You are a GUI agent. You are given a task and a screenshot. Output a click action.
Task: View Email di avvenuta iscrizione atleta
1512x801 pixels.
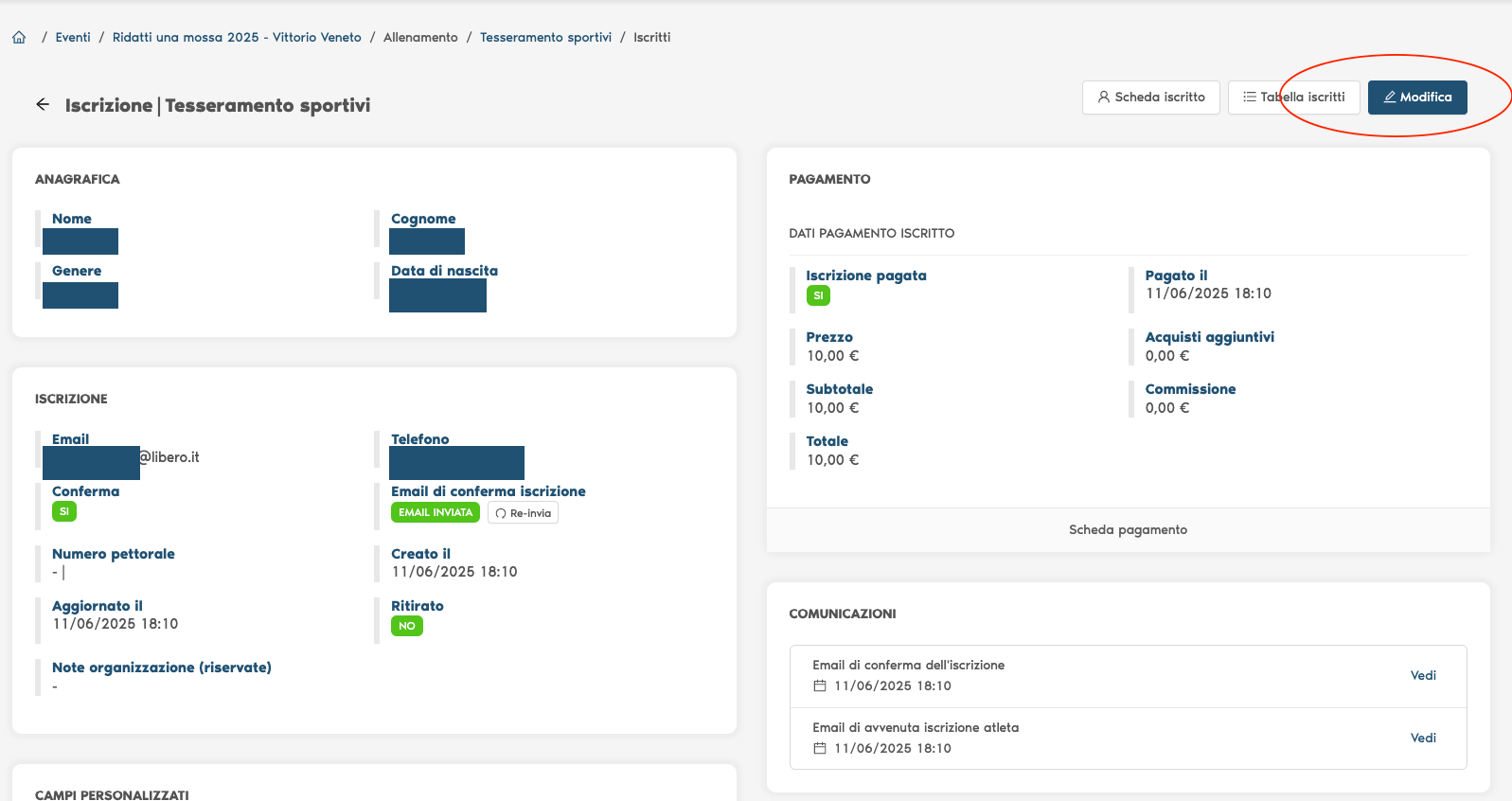(1422, 739)
